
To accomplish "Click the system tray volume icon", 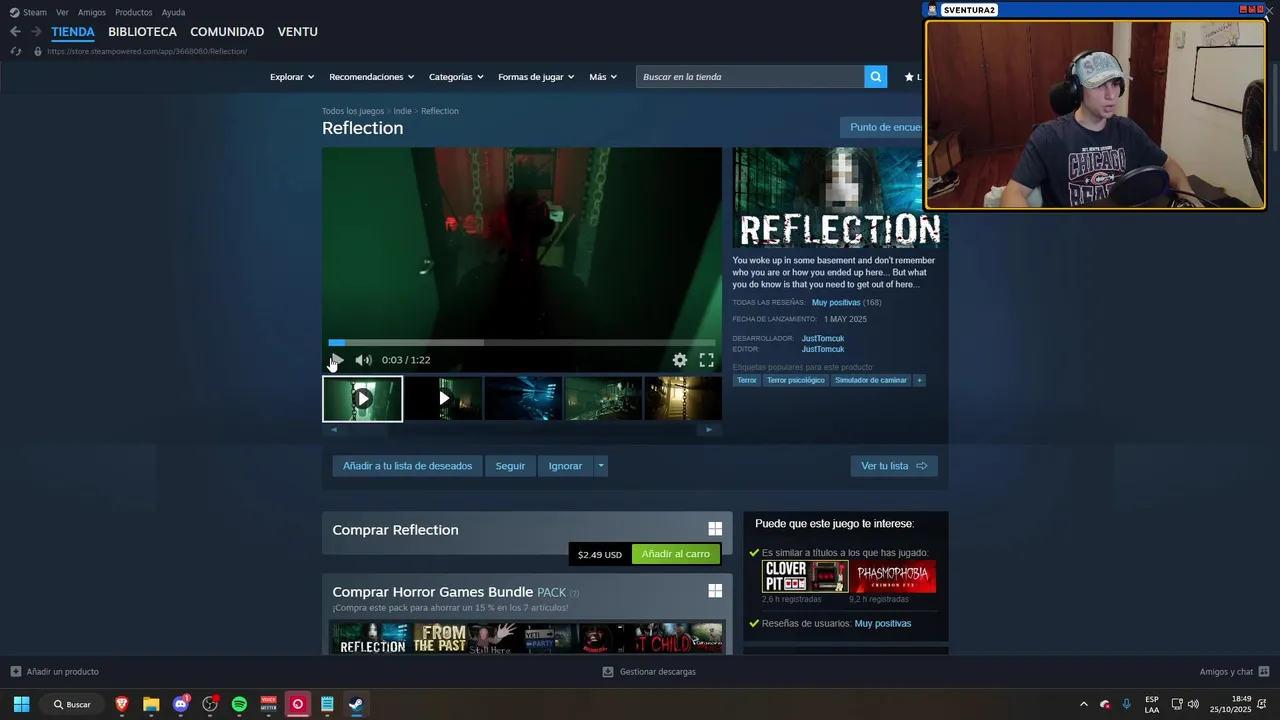I will tap(1193, 704).
